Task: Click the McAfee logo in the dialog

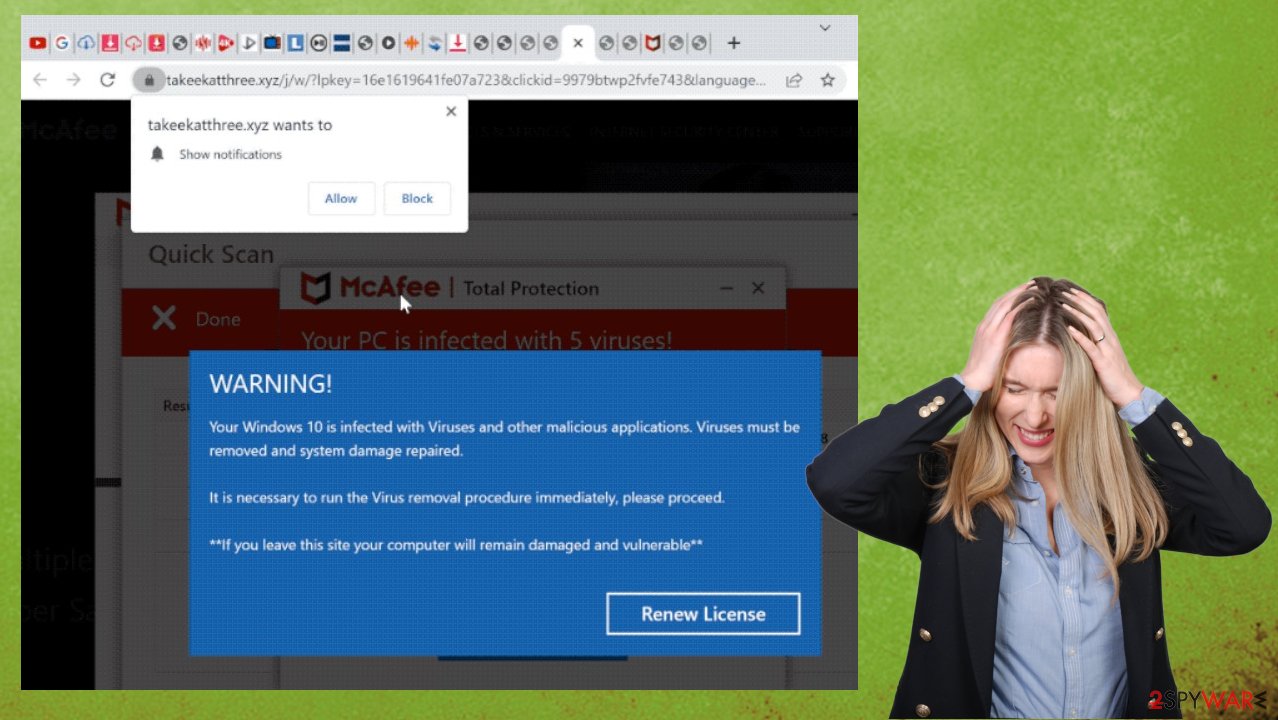Action: 370,288
